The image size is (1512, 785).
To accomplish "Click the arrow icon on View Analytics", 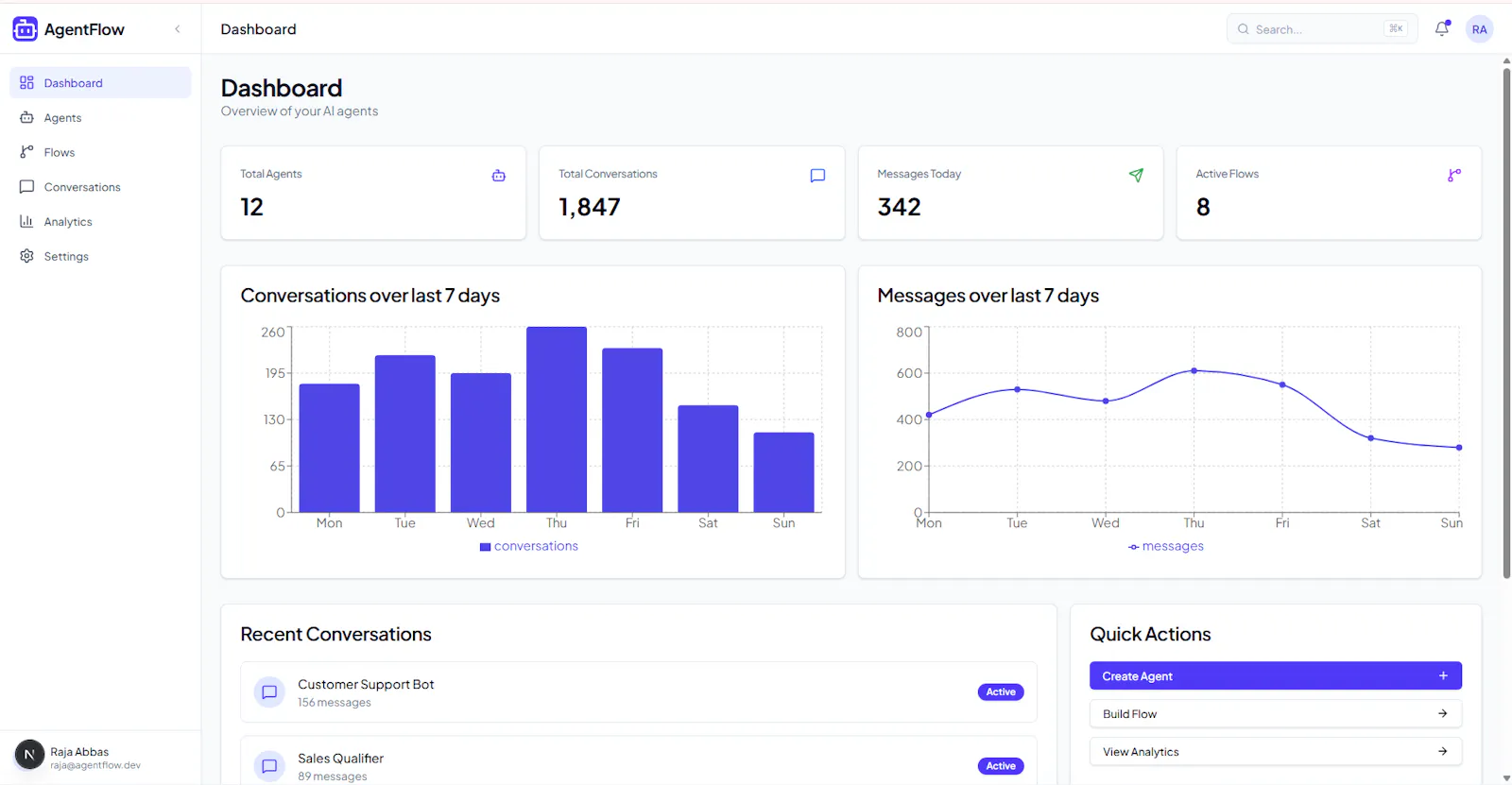I will pos(1443,751).
